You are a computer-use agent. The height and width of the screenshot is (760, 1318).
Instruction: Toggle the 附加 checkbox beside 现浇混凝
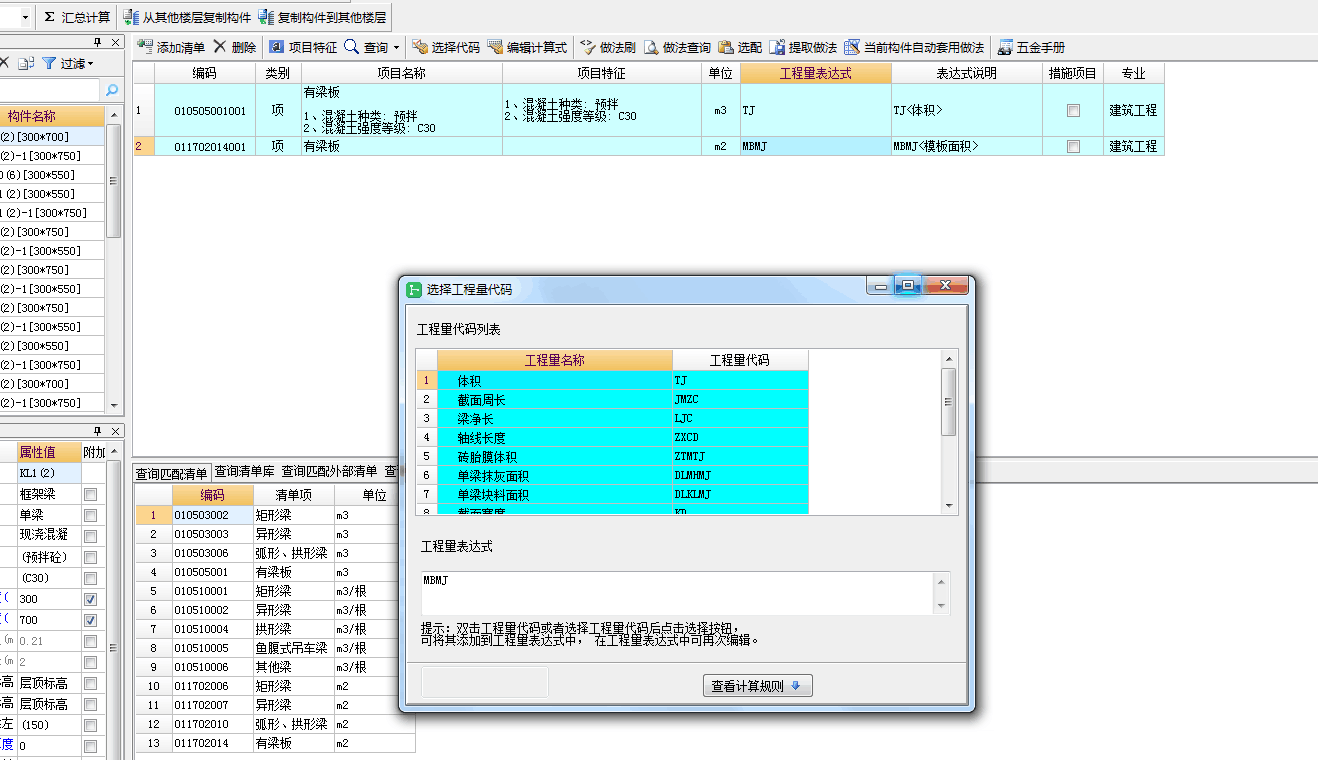click(x=91, y=536)
